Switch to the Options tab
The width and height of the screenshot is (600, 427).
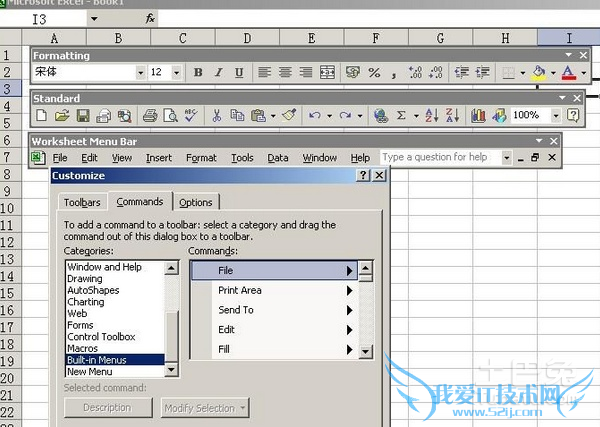pyautogui.click(x=196, y=202)
